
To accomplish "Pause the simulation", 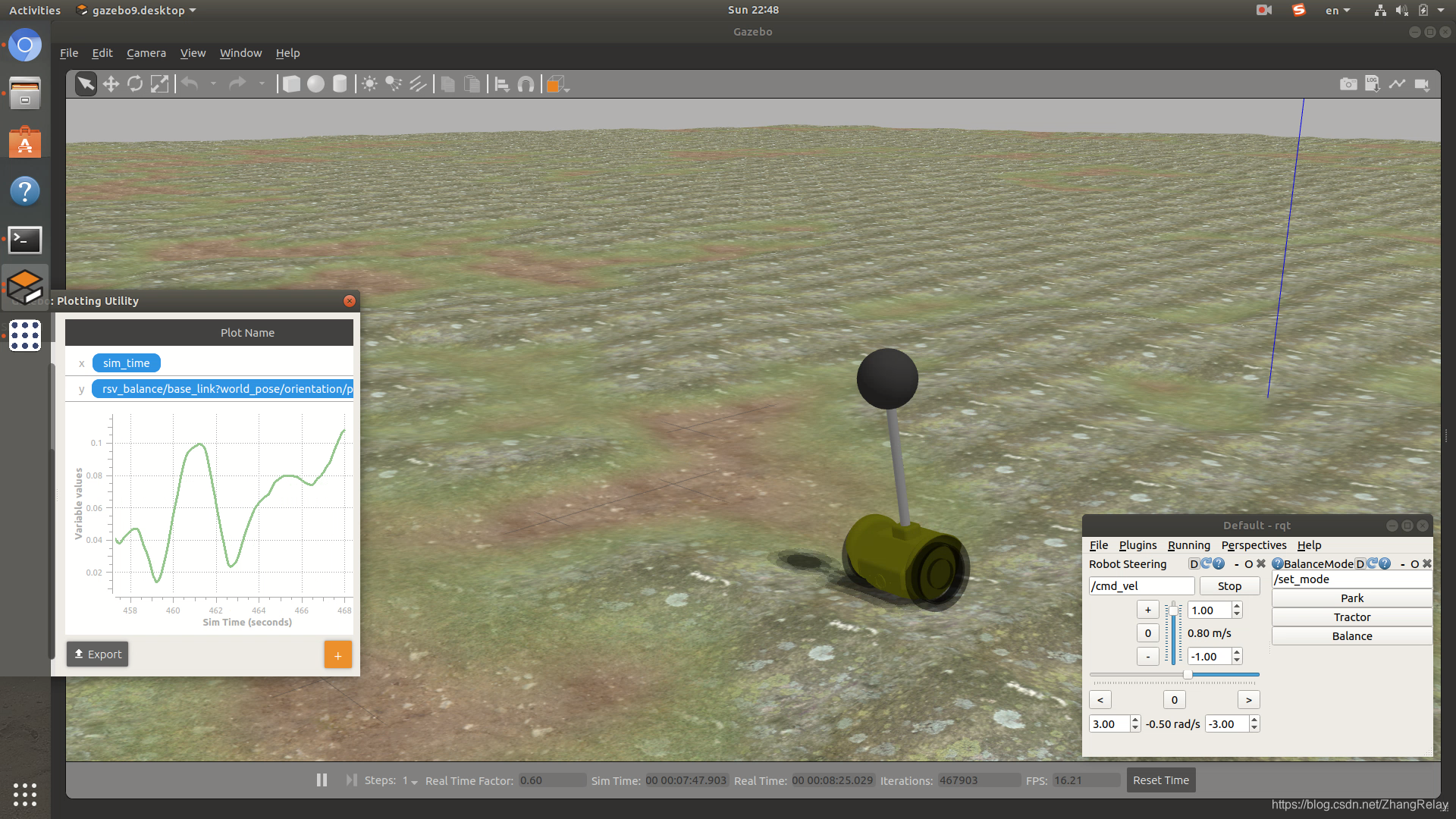I will click(322, 780).
